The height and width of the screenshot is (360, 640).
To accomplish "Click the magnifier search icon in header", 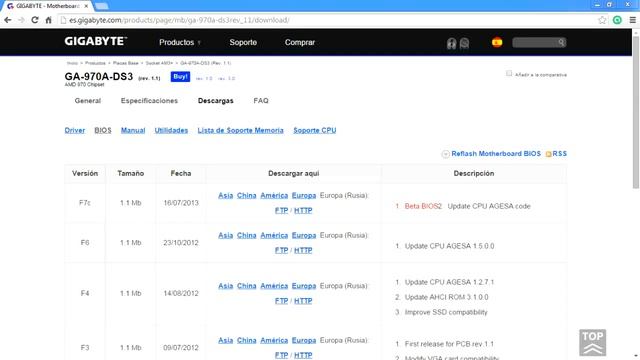I will pos(561,42).
